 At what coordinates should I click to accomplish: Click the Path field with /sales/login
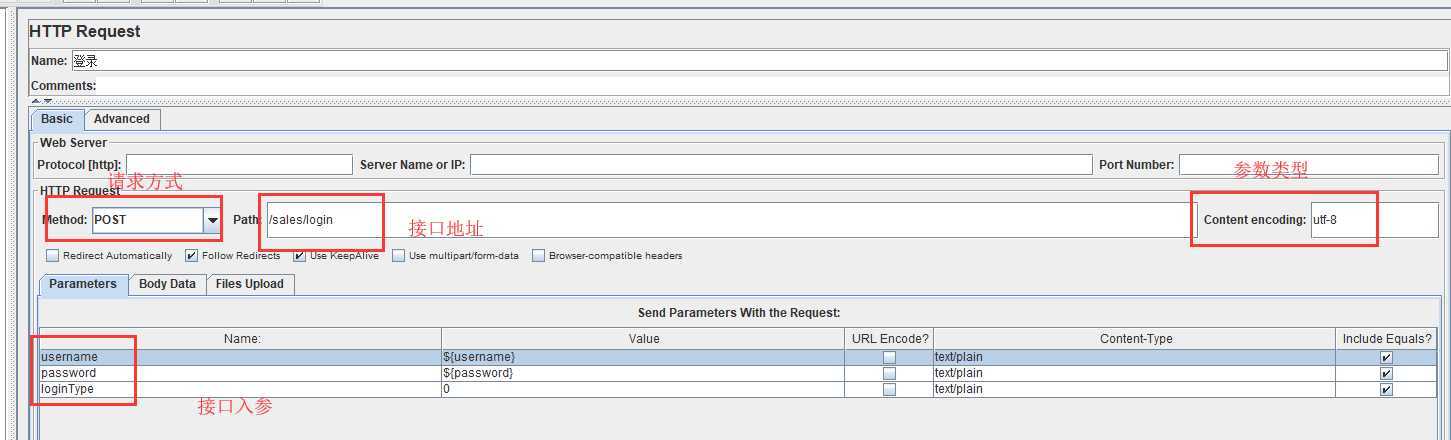[731, 220]
